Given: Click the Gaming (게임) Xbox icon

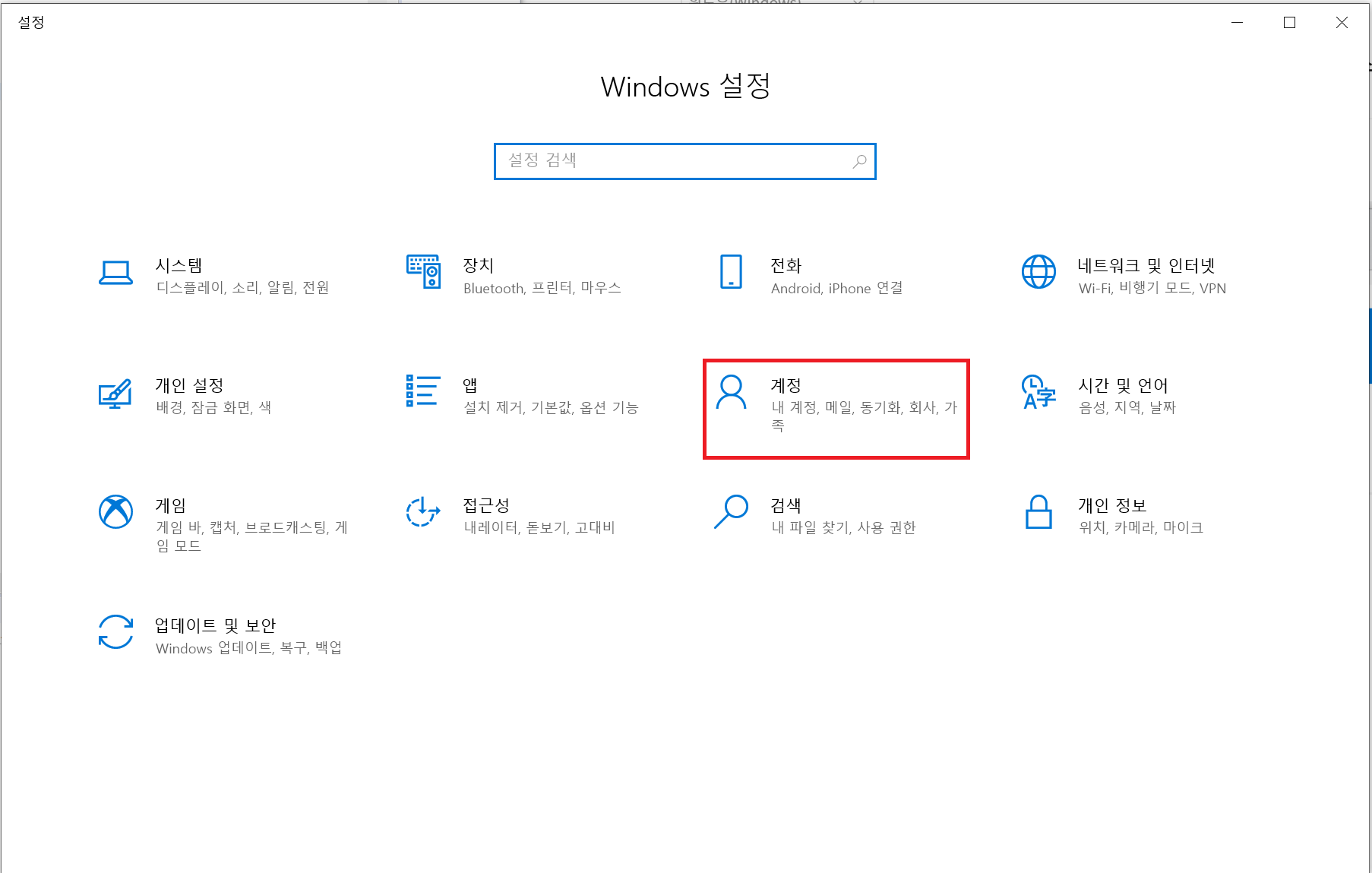Looking at the screenshot, I should click(x=115, y=511).
